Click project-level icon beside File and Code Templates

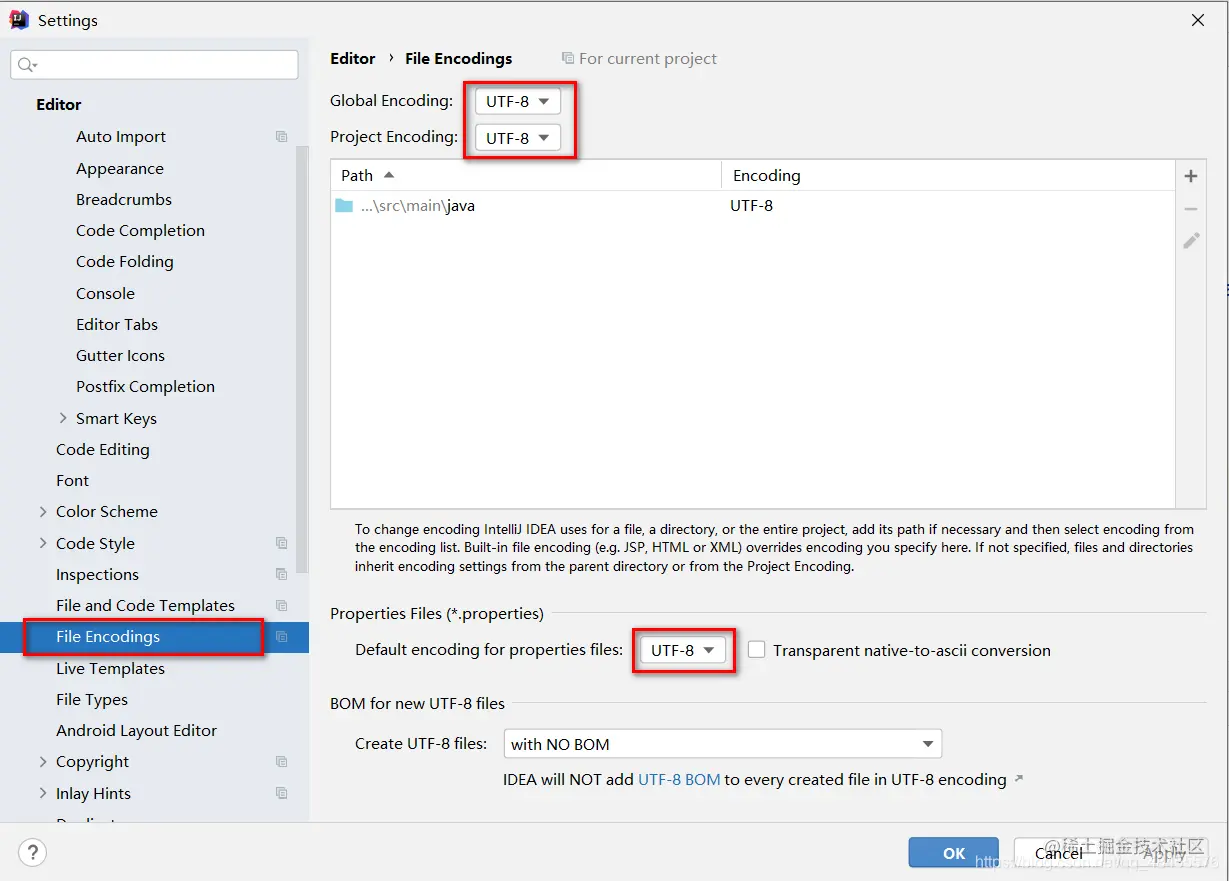282,606
